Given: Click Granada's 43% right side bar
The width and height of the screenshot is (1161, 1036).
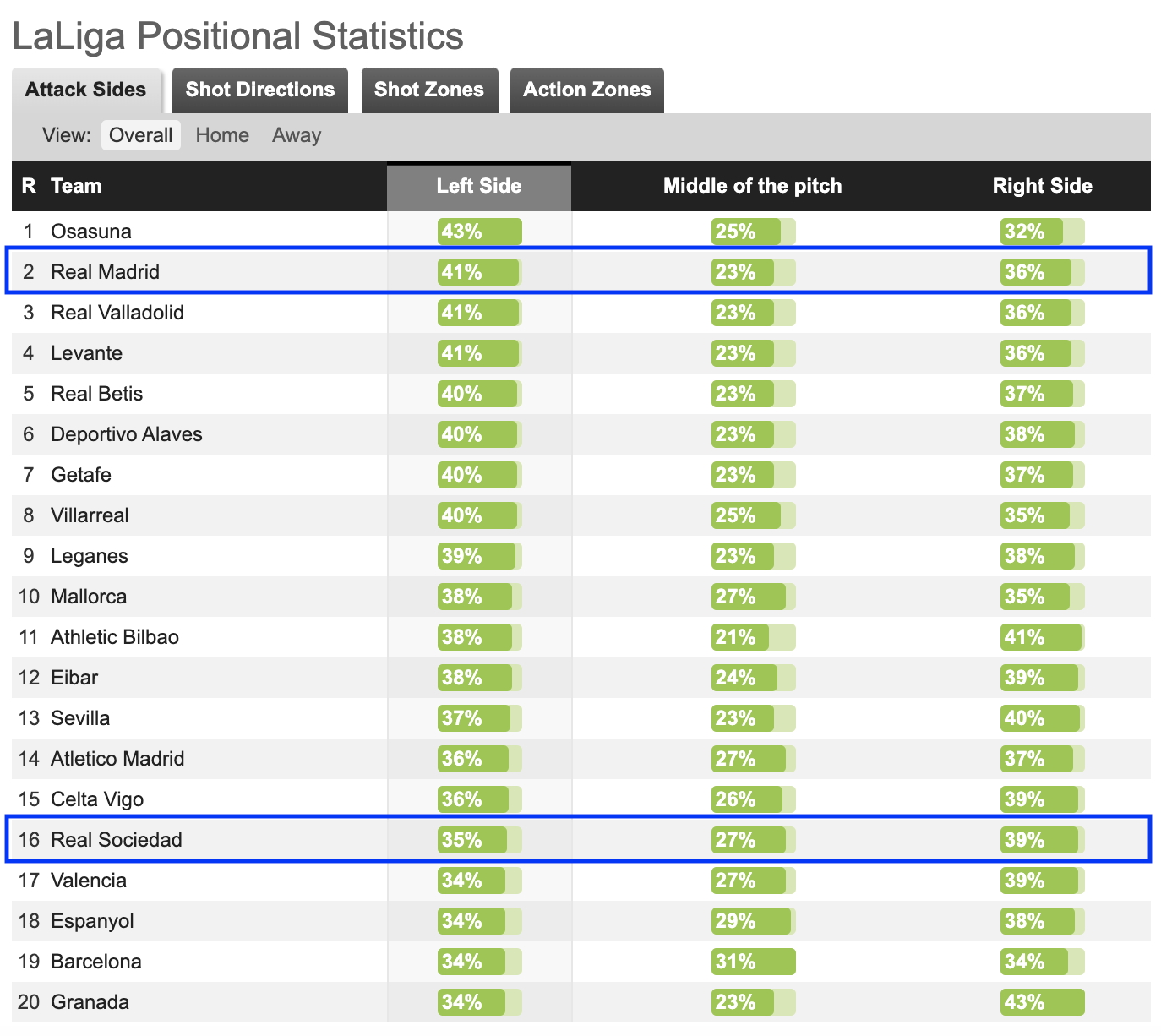Looking at the screenshot, I should (1042, 1002).
